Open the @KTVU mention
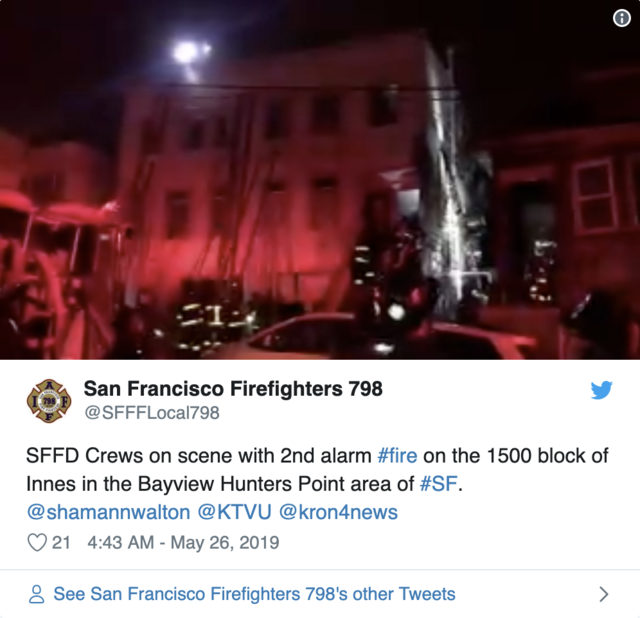 tap(234, 512)
